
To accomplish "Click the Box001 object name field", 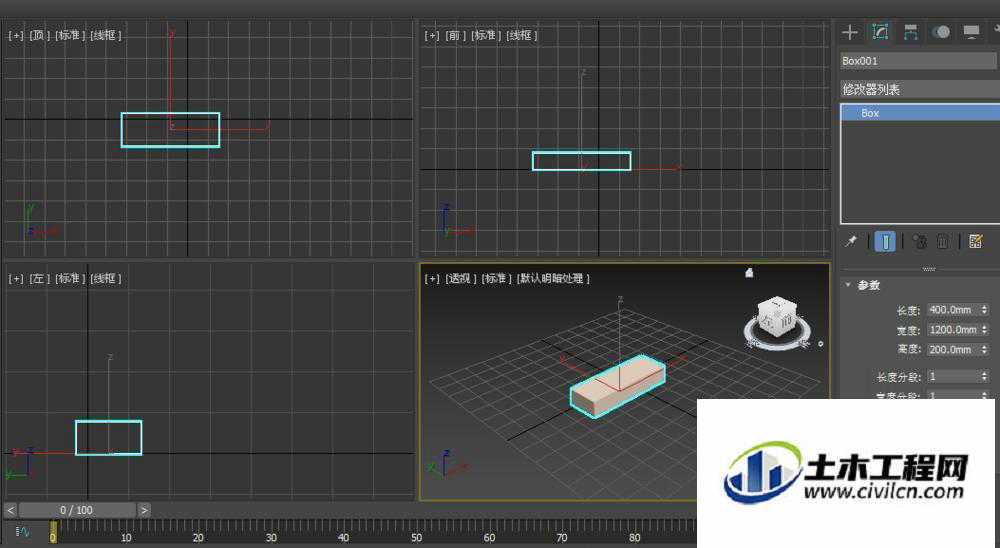I will 920,61.
